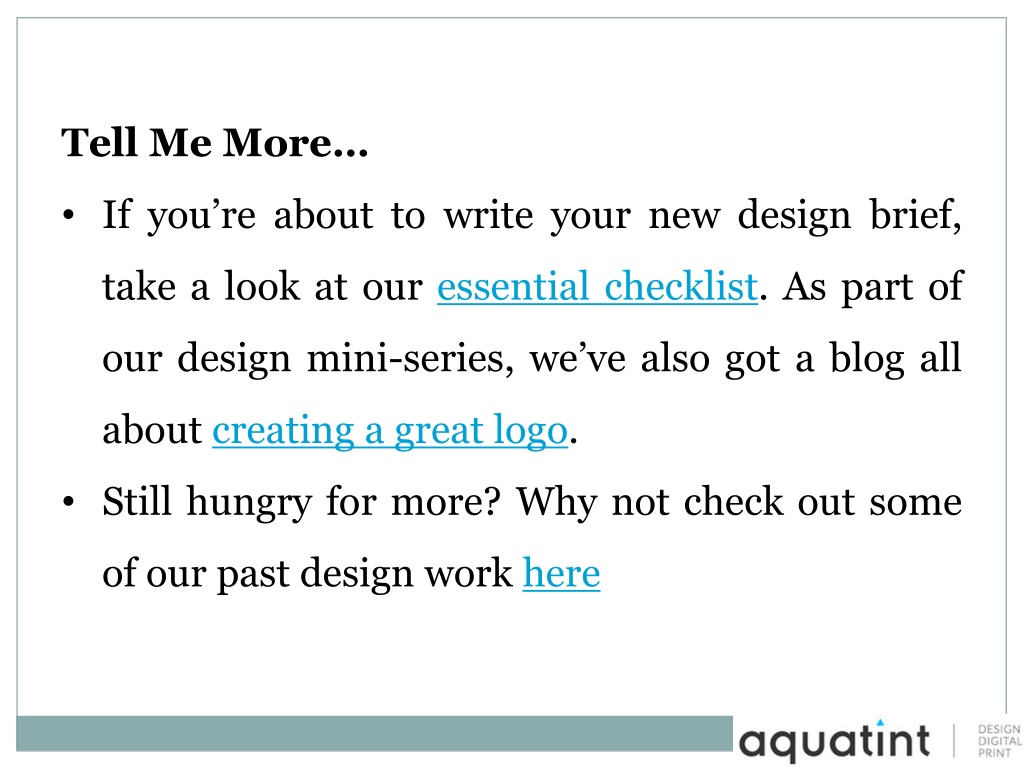
Task: Click the 'Still hungry for more?' sentence
Action: coord(301,503)
